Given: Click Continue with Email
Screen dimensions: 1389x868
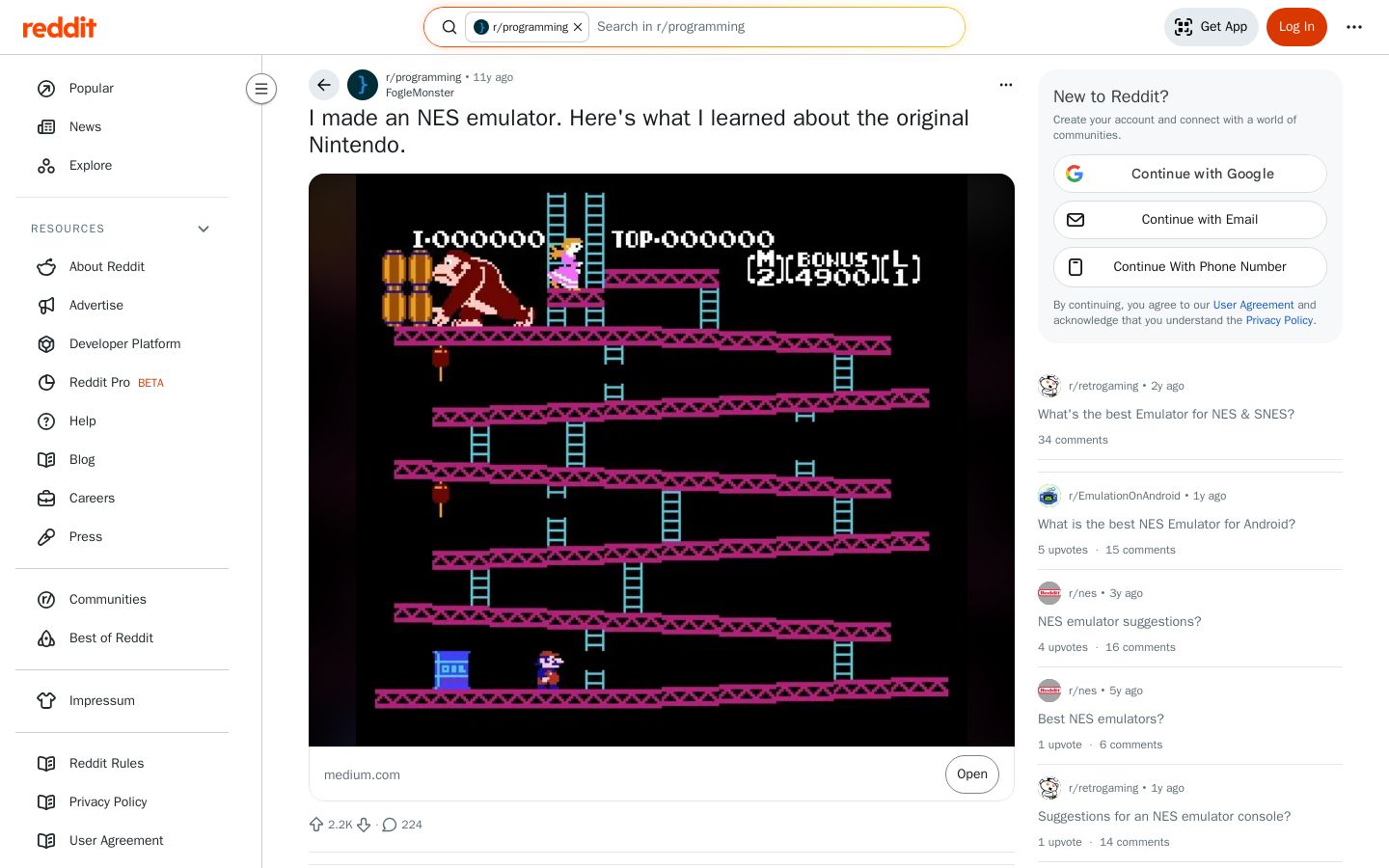Looking at the screenshot, I should tap(1190, 220).
